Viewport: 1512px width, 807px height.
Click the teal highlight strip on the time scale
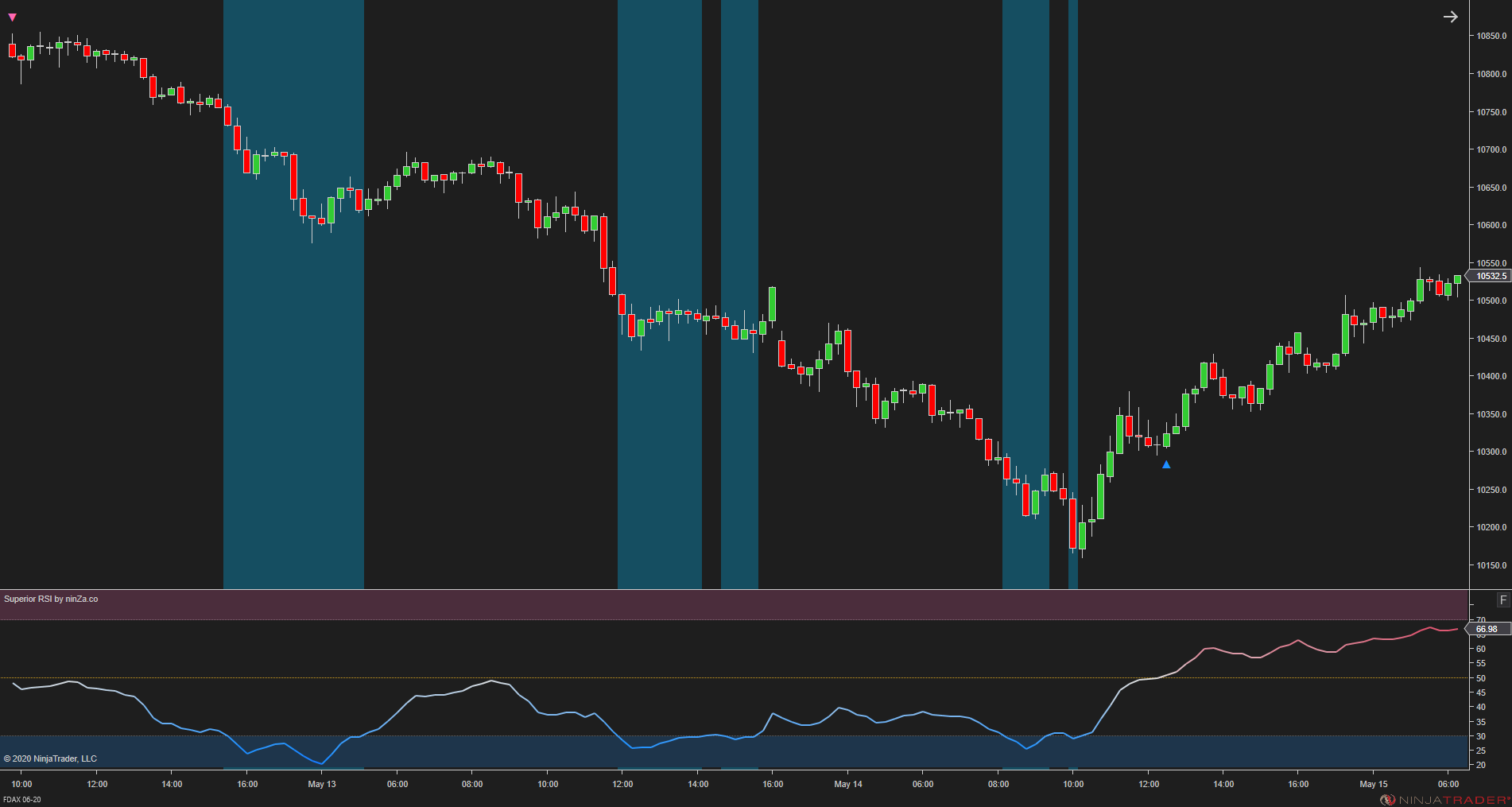click(293, 768)
